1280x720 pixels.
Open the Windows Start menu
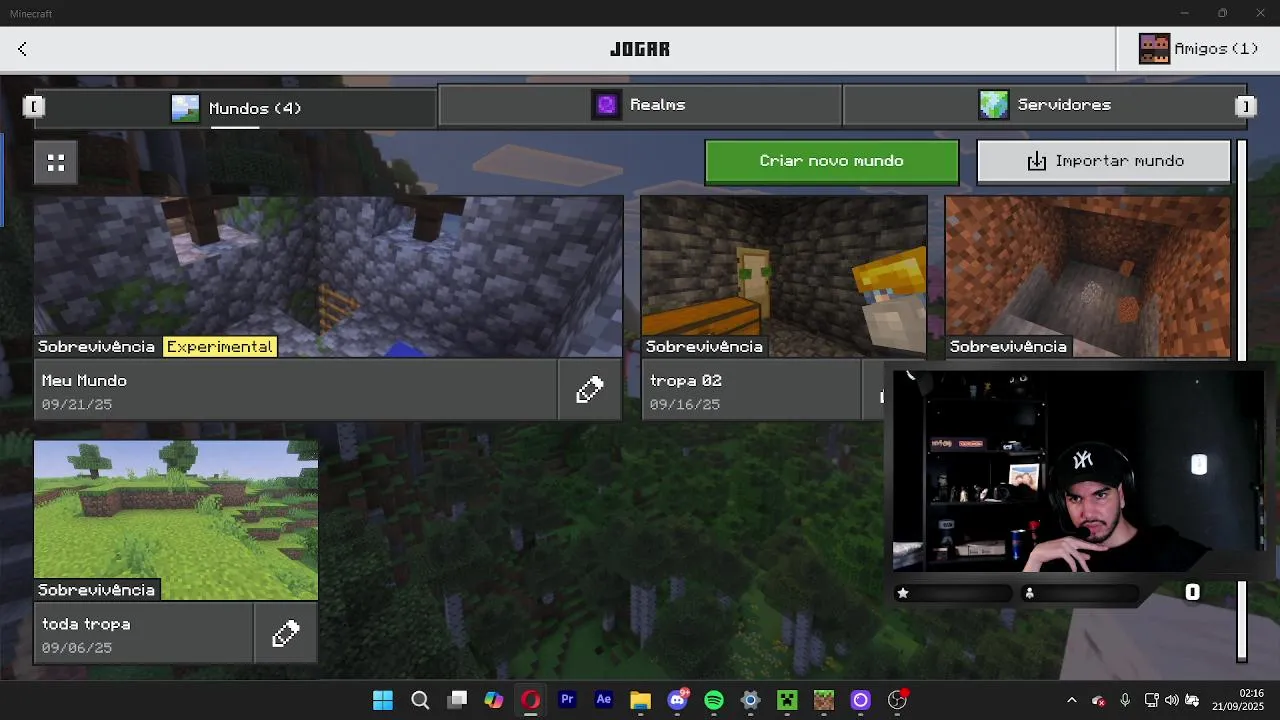[x=383, y=700]
